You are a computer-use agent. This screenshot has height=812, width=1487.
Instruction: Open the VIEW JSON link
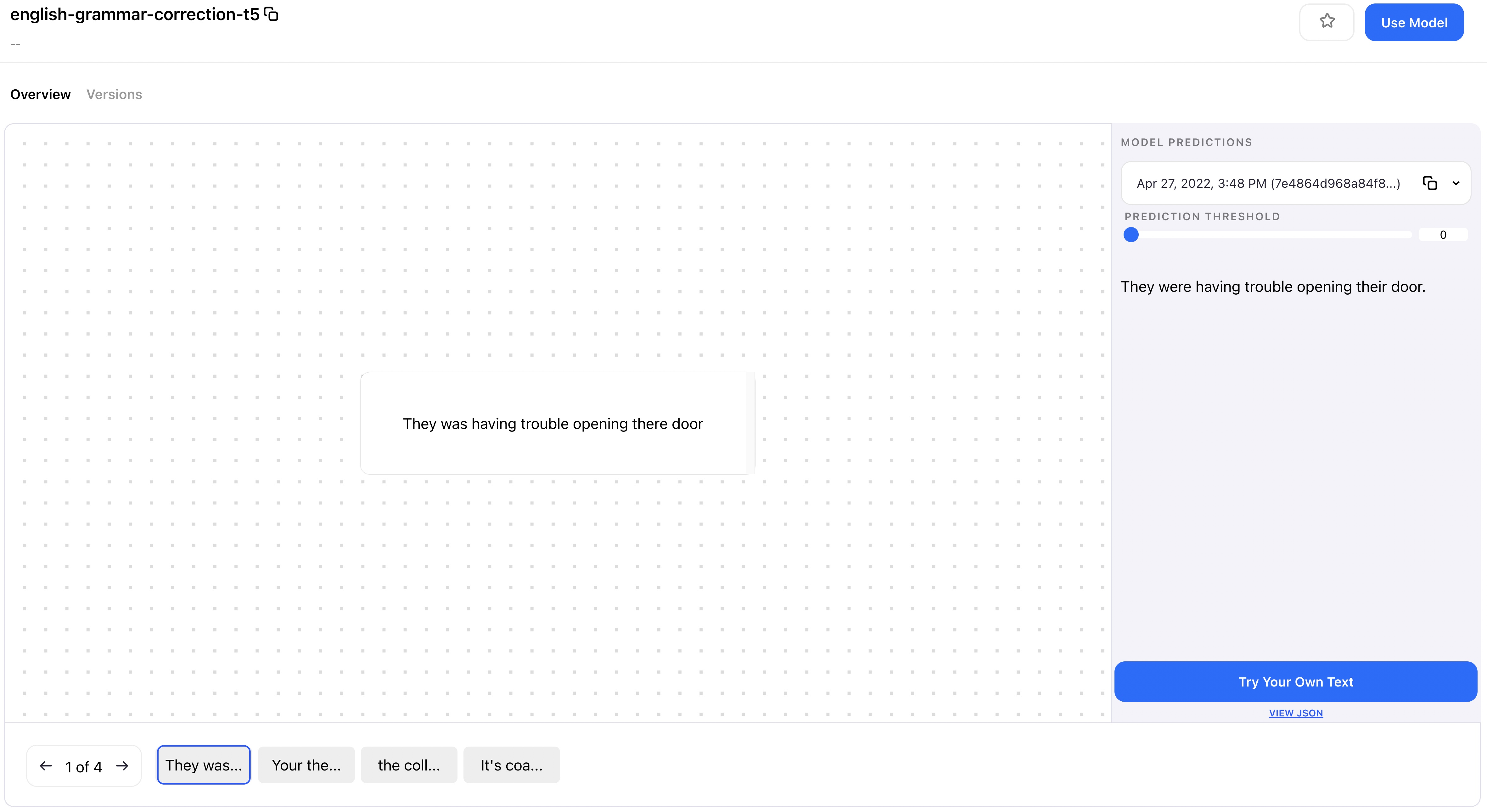[x=1295, y=713]
